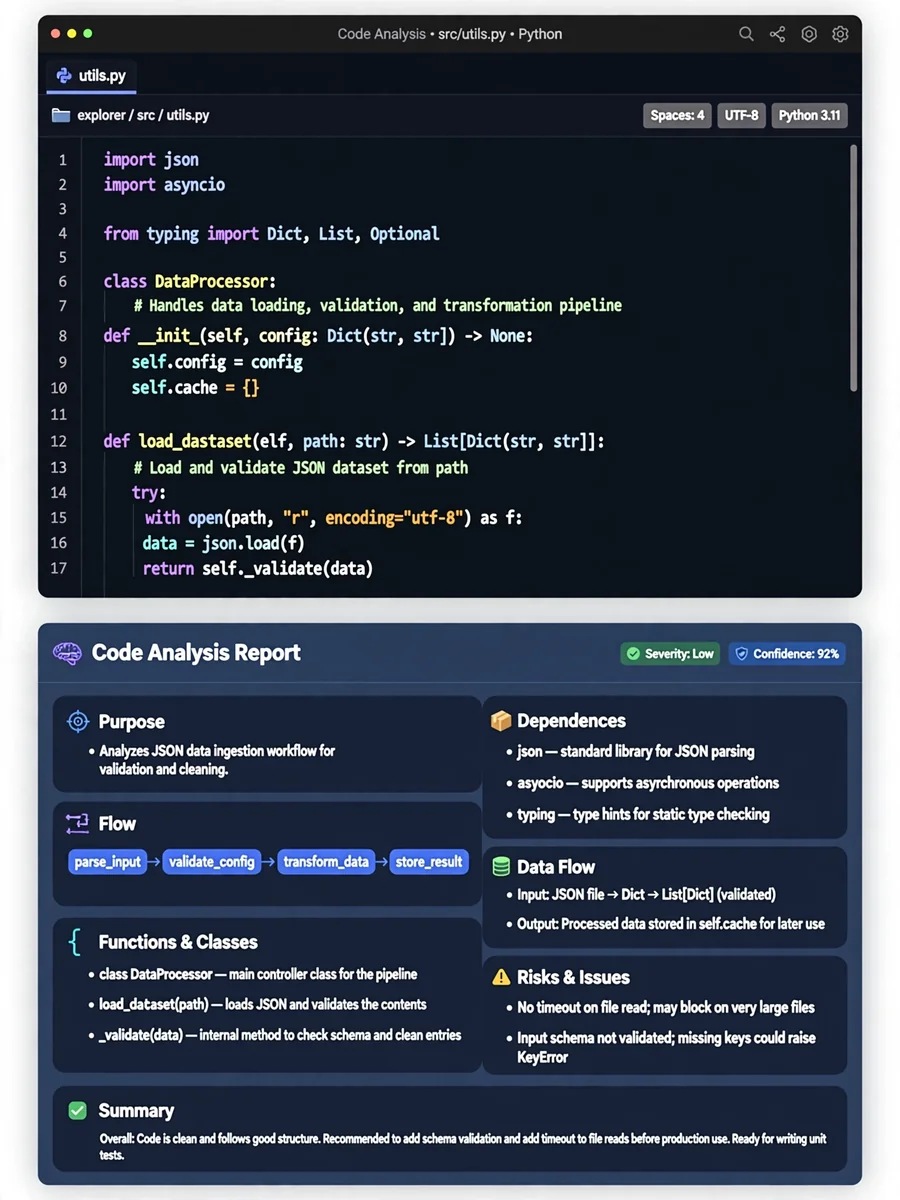The width and height of the screenshot is (900, 1200).
Task: Select the store_result flow step
Action: point(429,861)
